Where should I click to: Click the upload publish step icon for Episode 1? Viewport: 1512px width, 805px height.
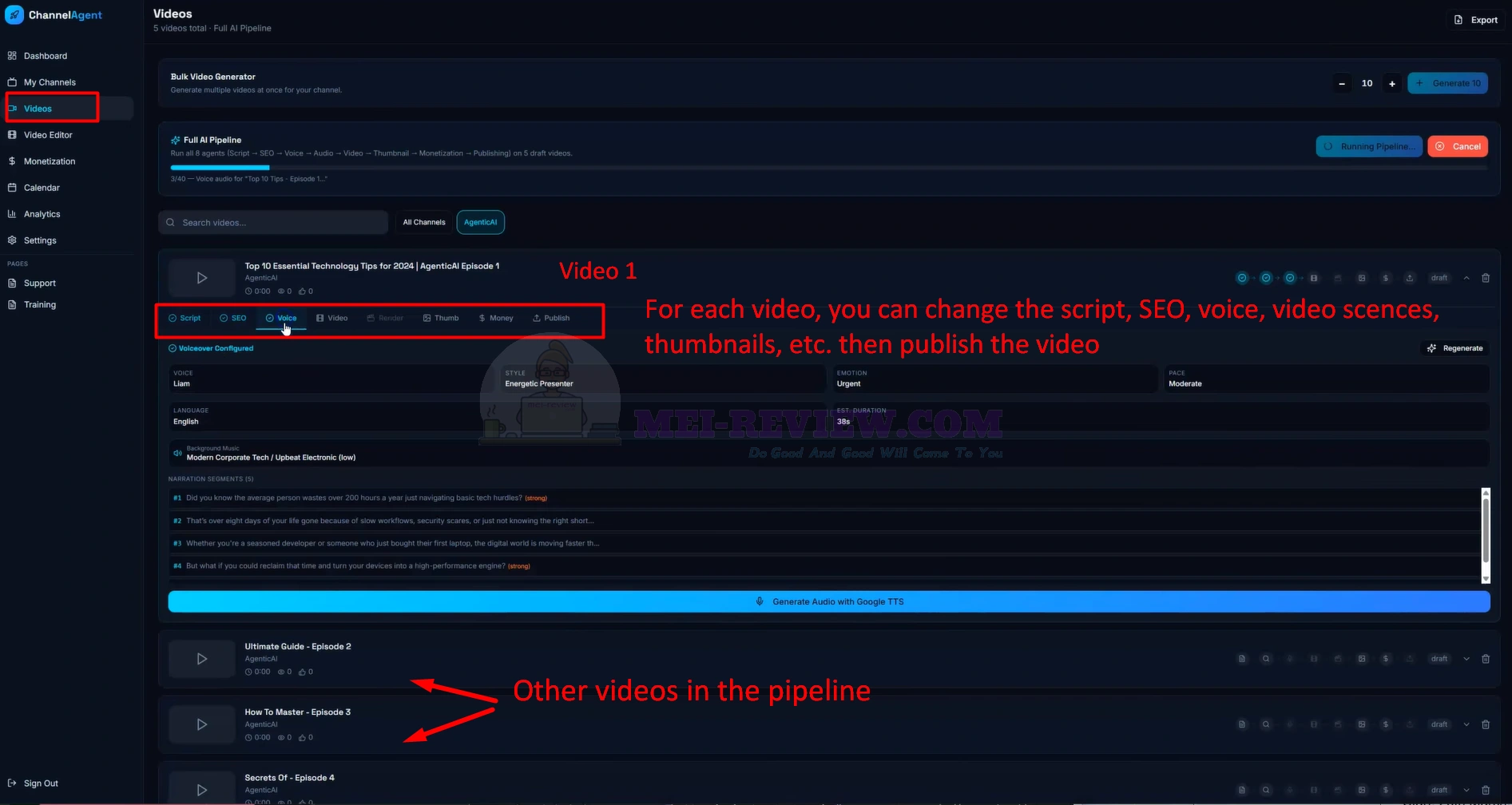pyautogui.click(x=1410, y=278)
